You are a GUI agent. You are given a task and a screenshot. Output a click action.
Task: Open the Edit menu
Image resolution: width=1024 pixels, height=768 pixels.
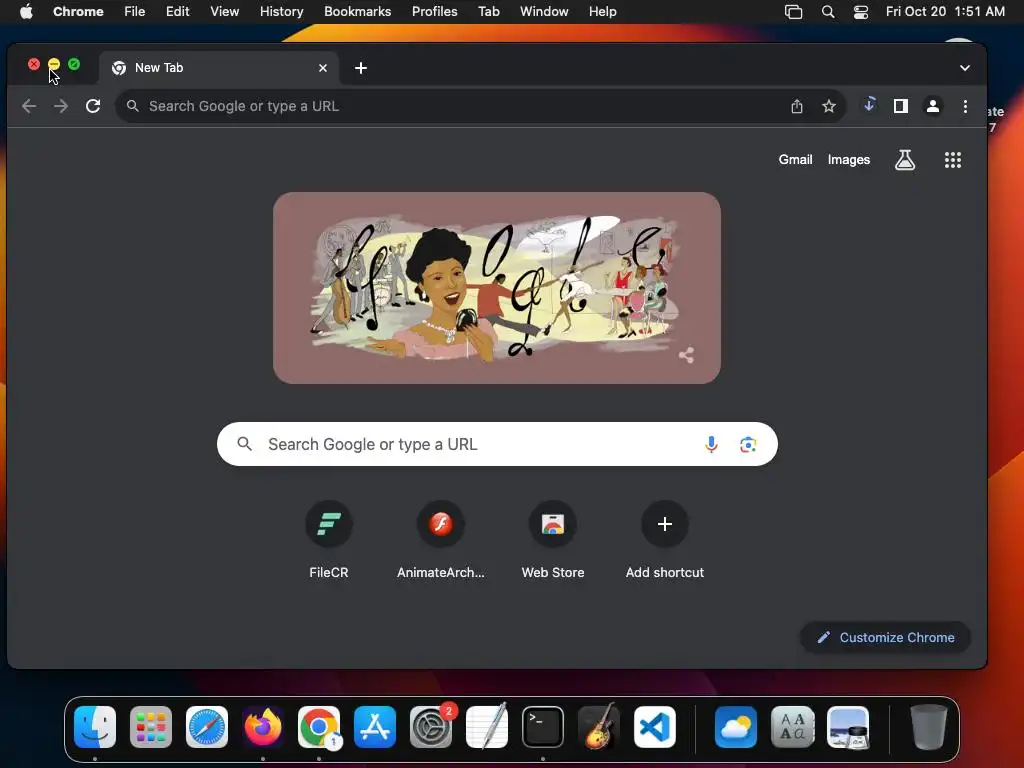pyautogui.click(x=177, y=11)
